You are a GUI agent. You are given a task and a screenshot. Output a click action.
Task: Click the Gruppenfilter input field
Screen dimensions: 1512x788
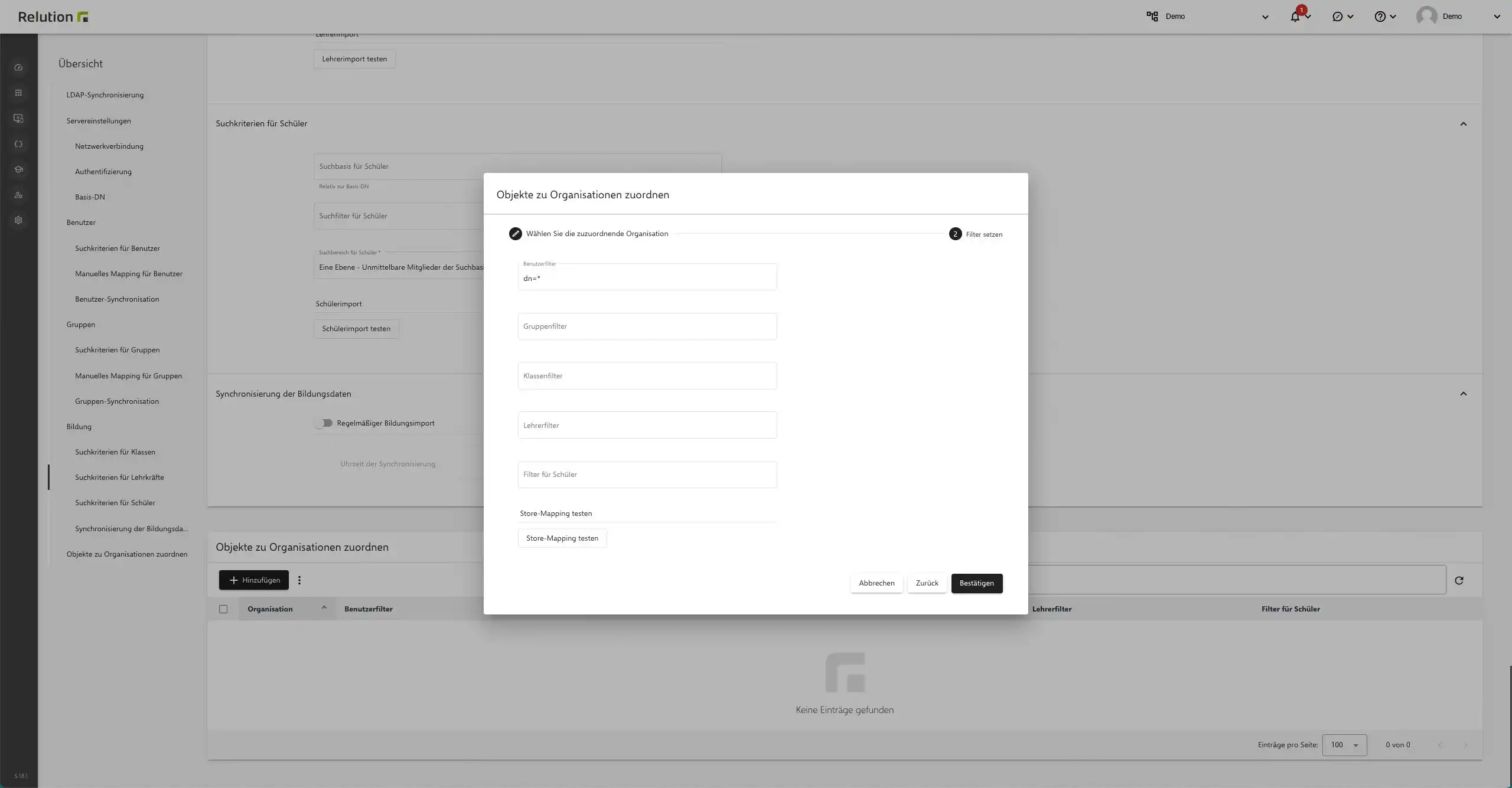(647, 326)
